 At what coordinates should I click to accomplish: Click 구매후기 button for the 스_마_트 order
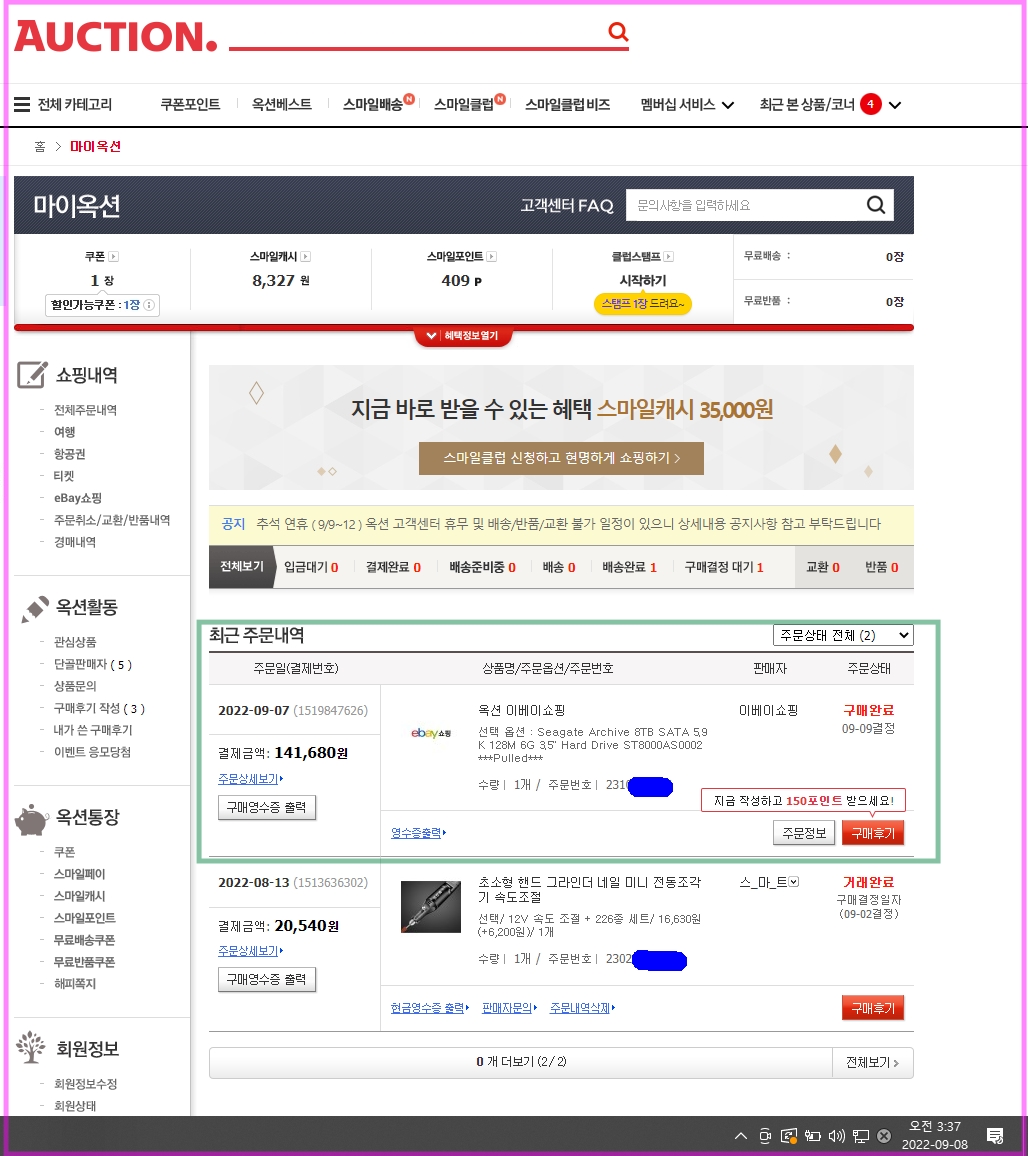(873, 1008)
